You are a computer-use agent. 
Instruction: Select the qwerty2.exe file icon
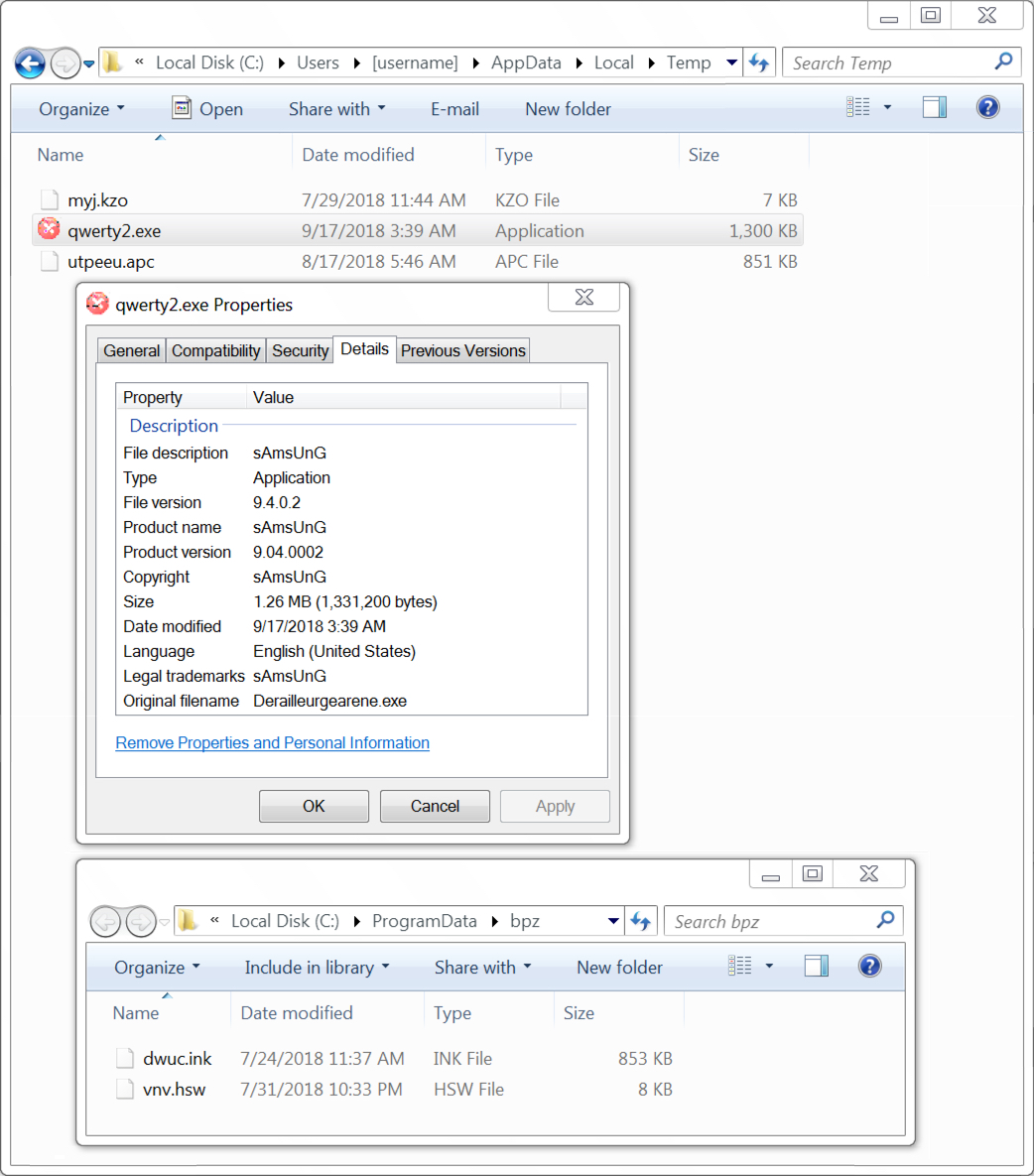click(x=49, y=229)
